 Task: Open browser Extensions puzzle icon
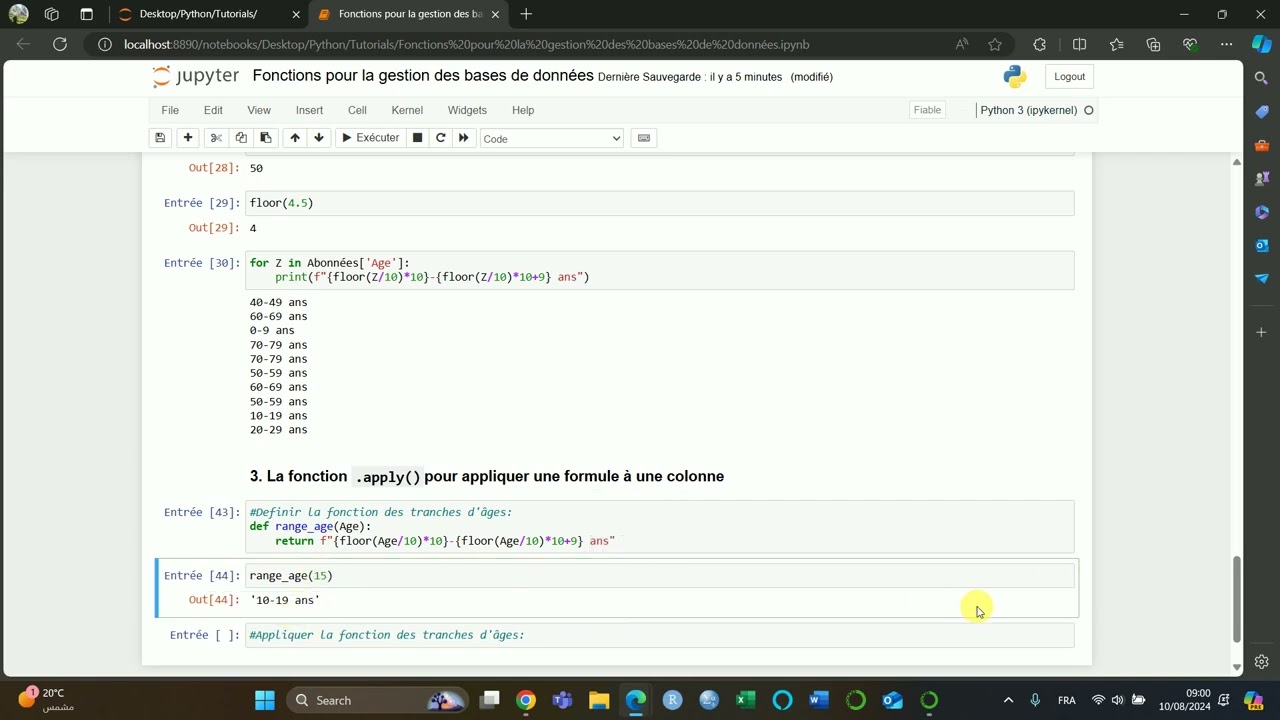point(1040,44)
